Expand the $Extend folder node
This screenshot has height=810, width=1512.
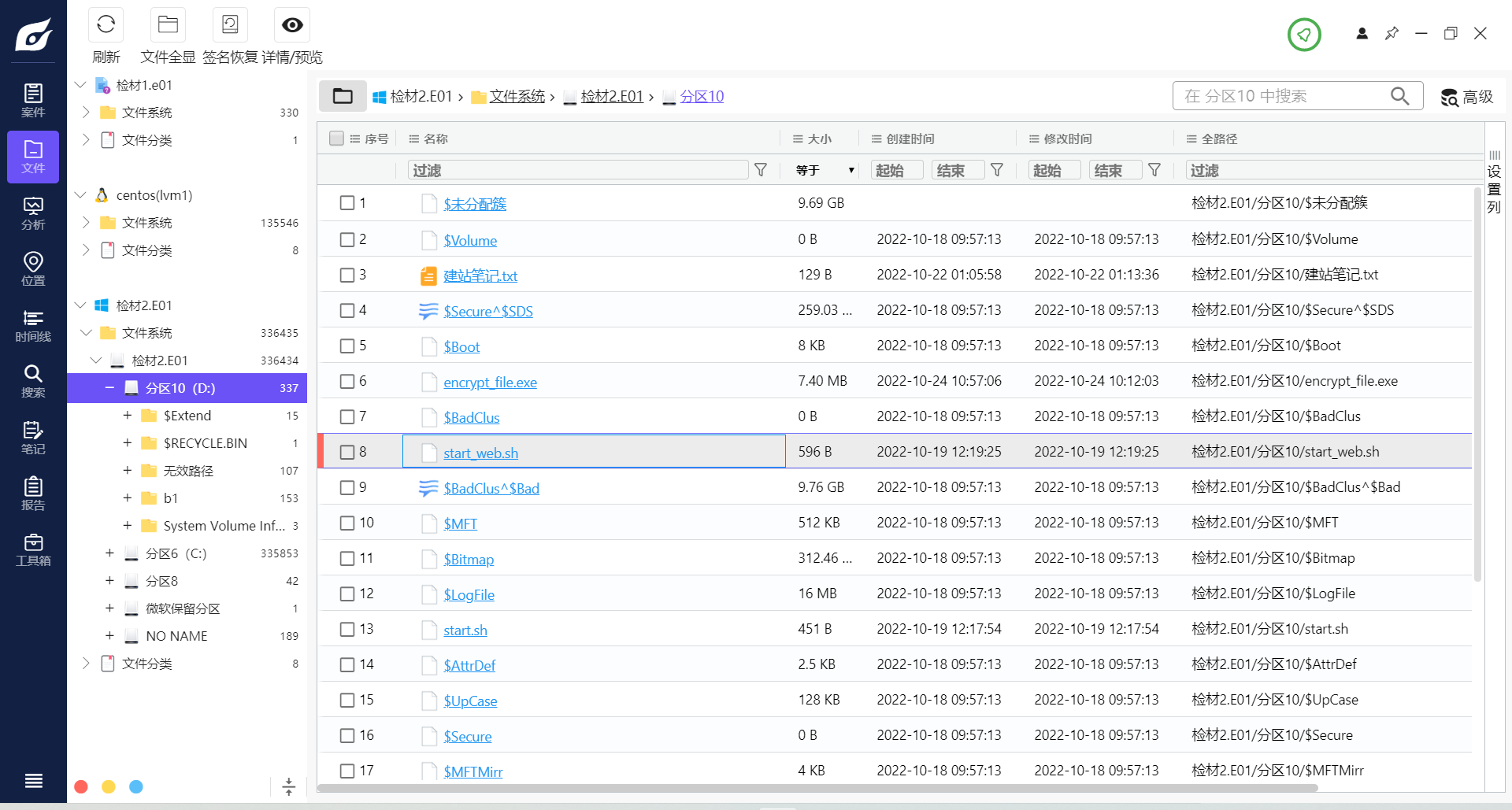[128, 416]
